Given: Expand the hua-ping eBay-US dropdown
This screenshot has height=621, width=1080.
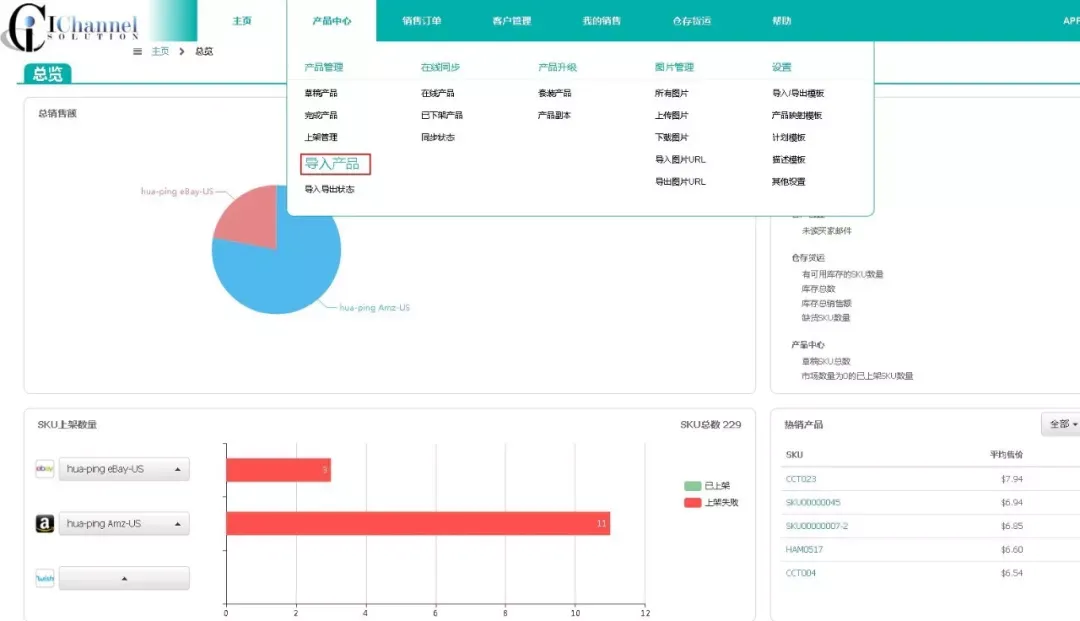Looking at the screenshot, I should point(124,469).
